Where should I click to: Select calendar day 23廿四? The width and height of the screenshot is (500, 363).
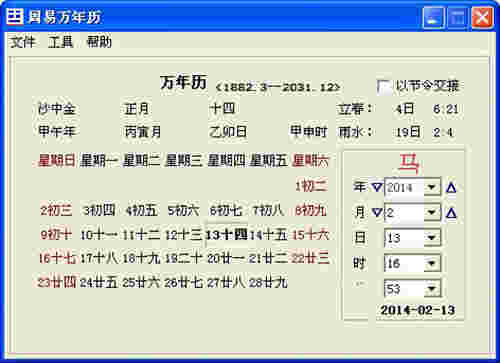point(57,283)
